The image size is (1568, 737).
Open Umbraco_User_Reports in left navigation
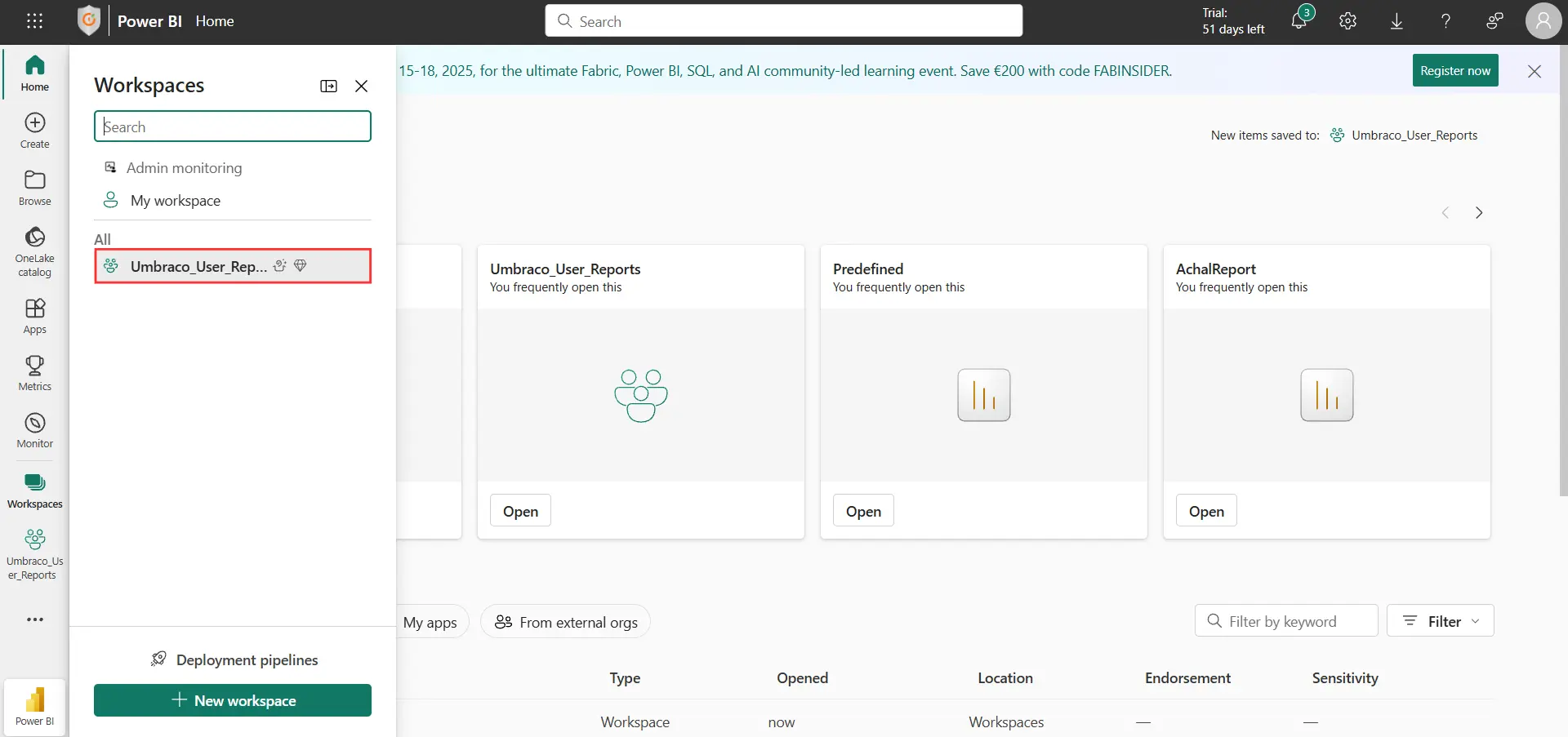pos(34,554)
